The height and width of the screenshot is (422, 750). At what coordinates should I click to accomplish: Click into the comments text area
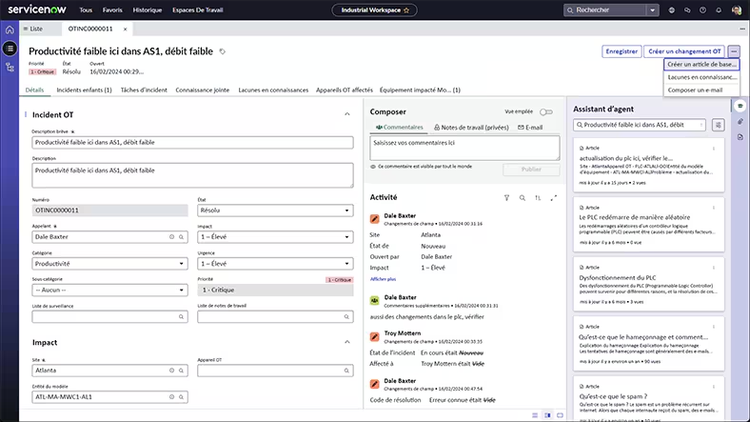(x=464, y=148)
